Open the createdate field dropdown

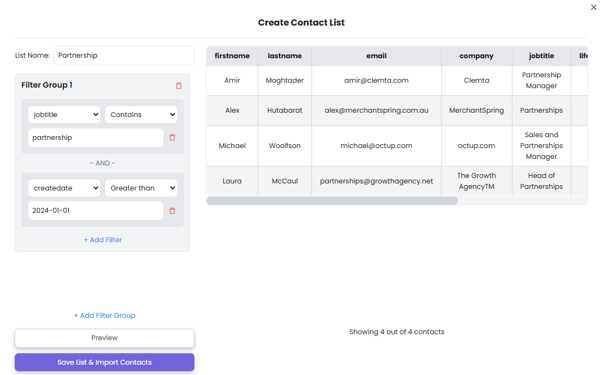pos(64,188)
